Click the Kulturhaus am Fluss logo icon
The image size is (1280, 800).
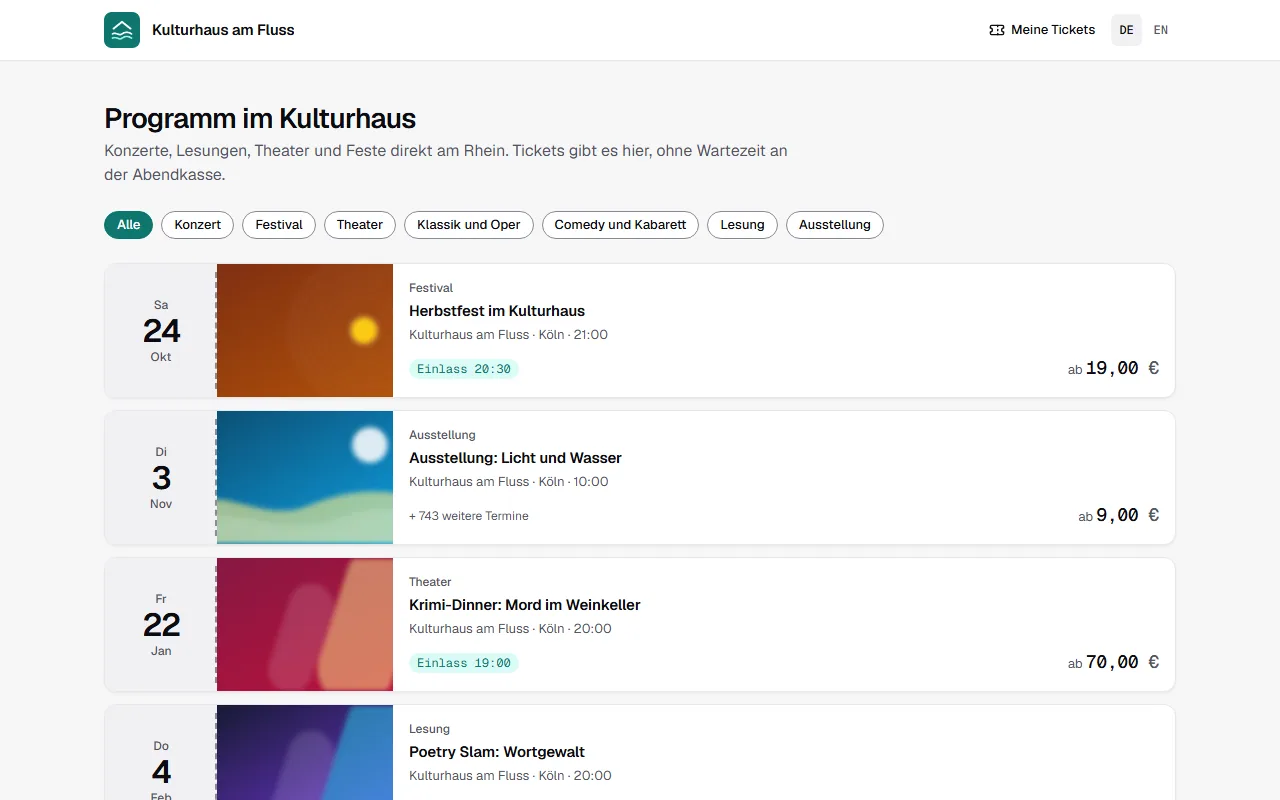click(122, 30)
